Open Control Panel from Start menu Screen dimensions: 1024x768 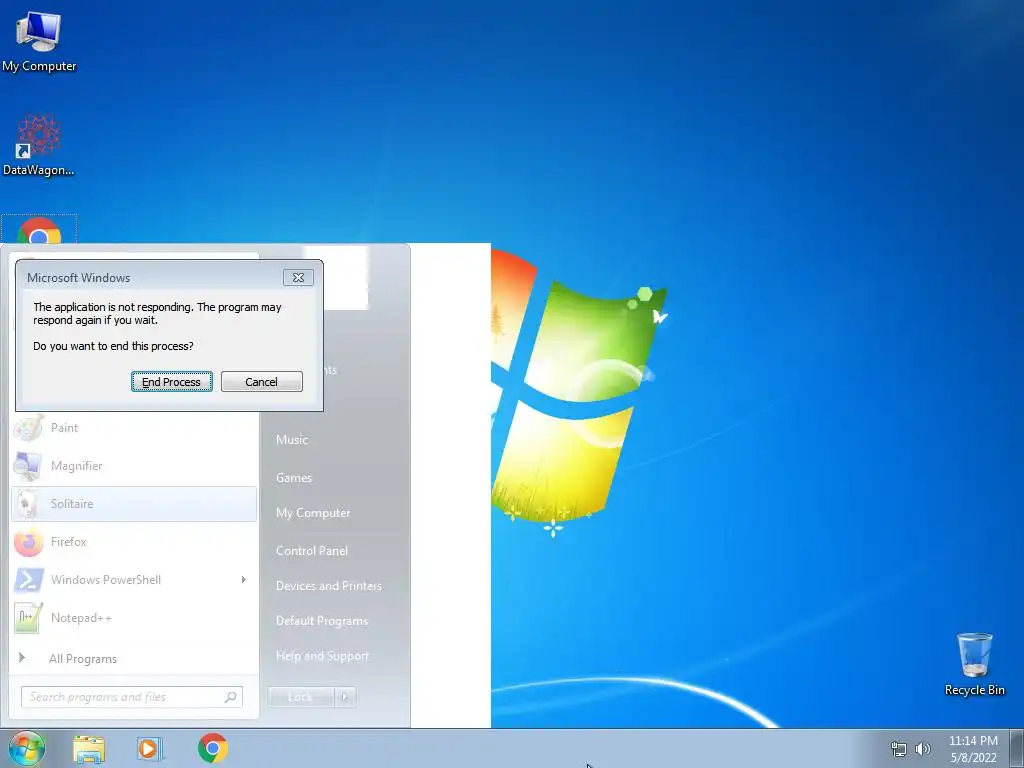tap(312, 551)
